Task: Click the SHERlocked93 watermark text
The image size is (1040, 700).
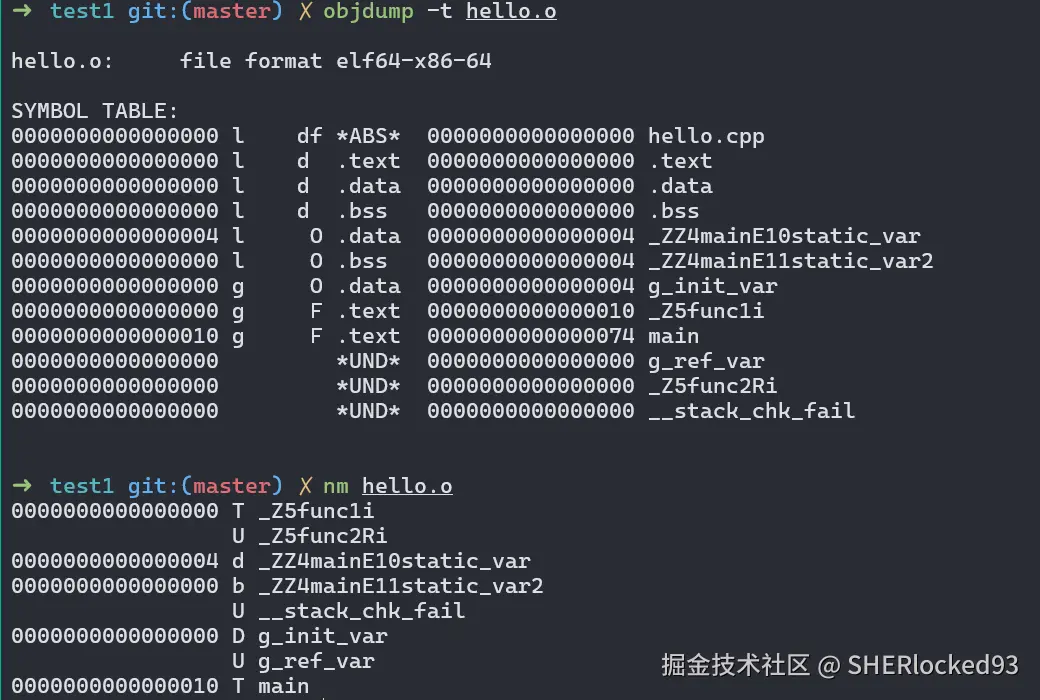Action: 932,665
